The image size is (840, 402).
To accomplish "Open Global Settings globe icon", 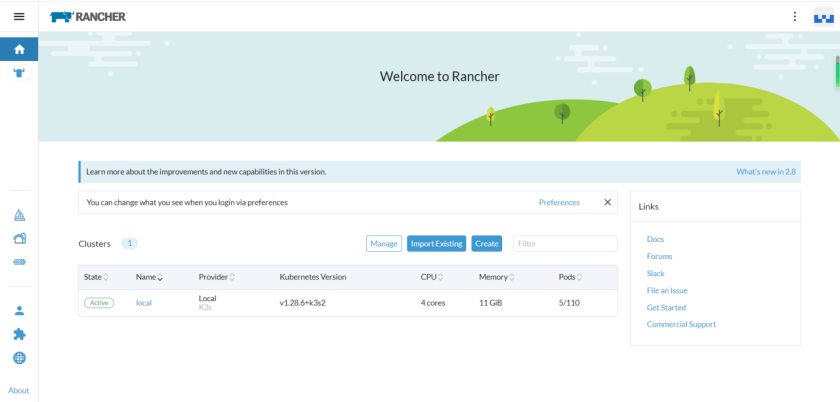I will (19, 358).
